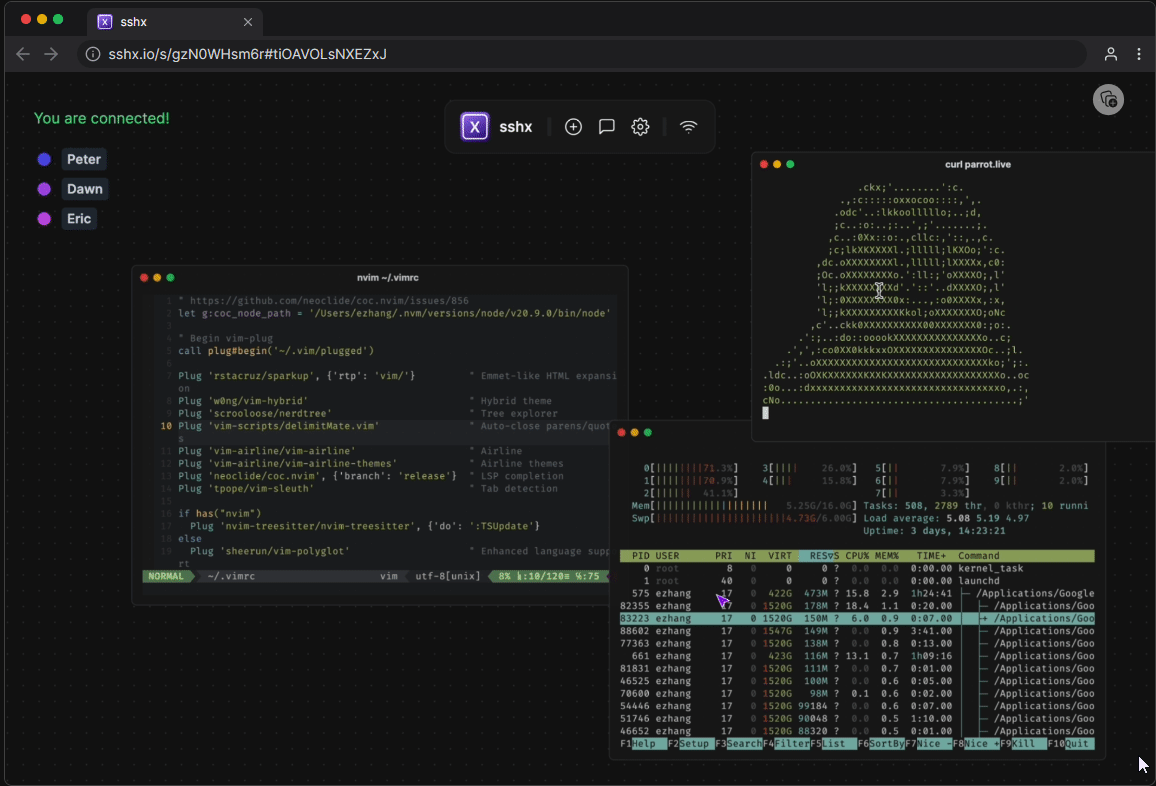
Task: Create a new terminal with plus icon
Action: [573, 127]
